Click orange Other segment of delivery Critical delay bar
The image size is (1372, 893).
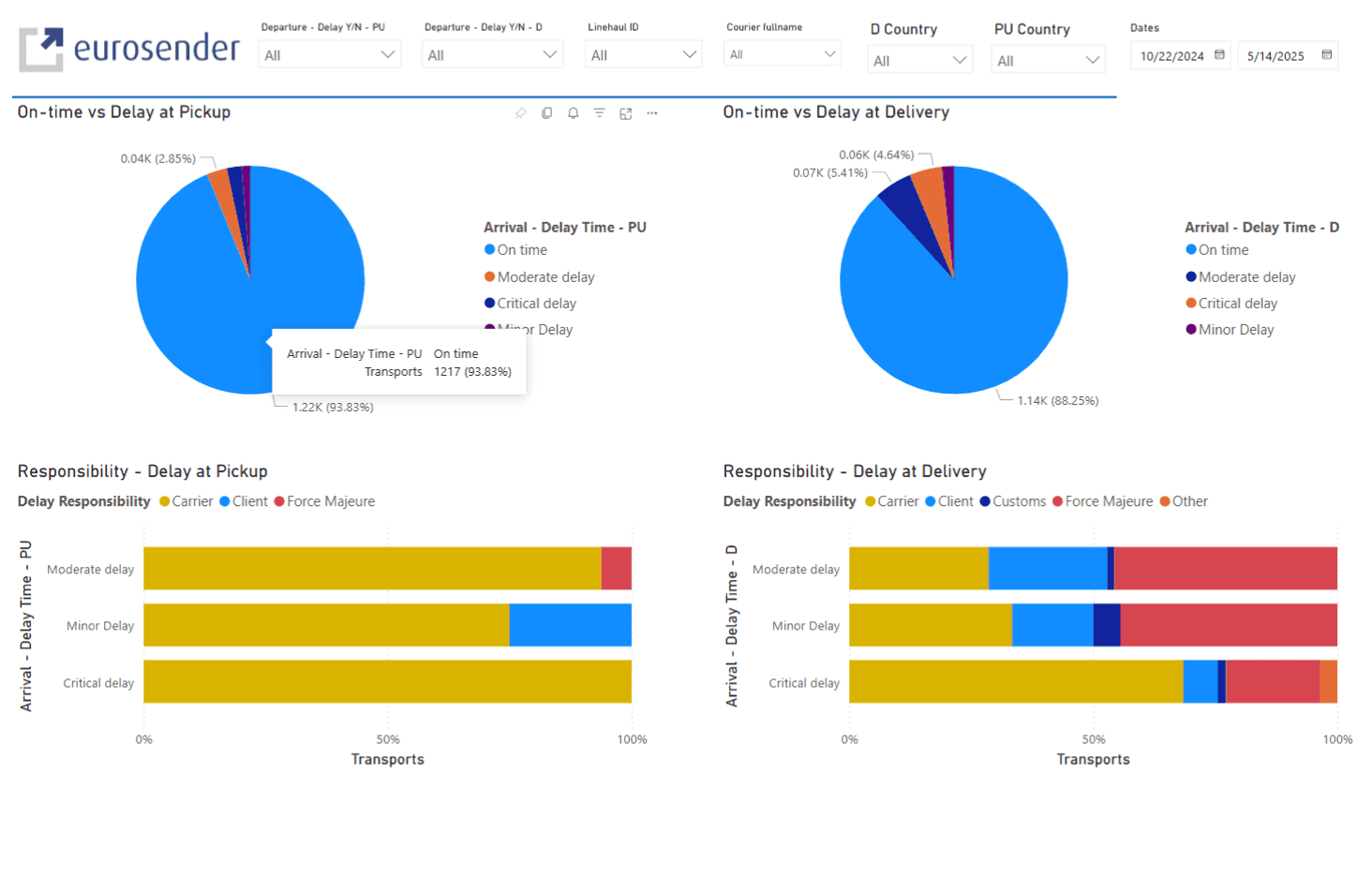coord(1329,681)
